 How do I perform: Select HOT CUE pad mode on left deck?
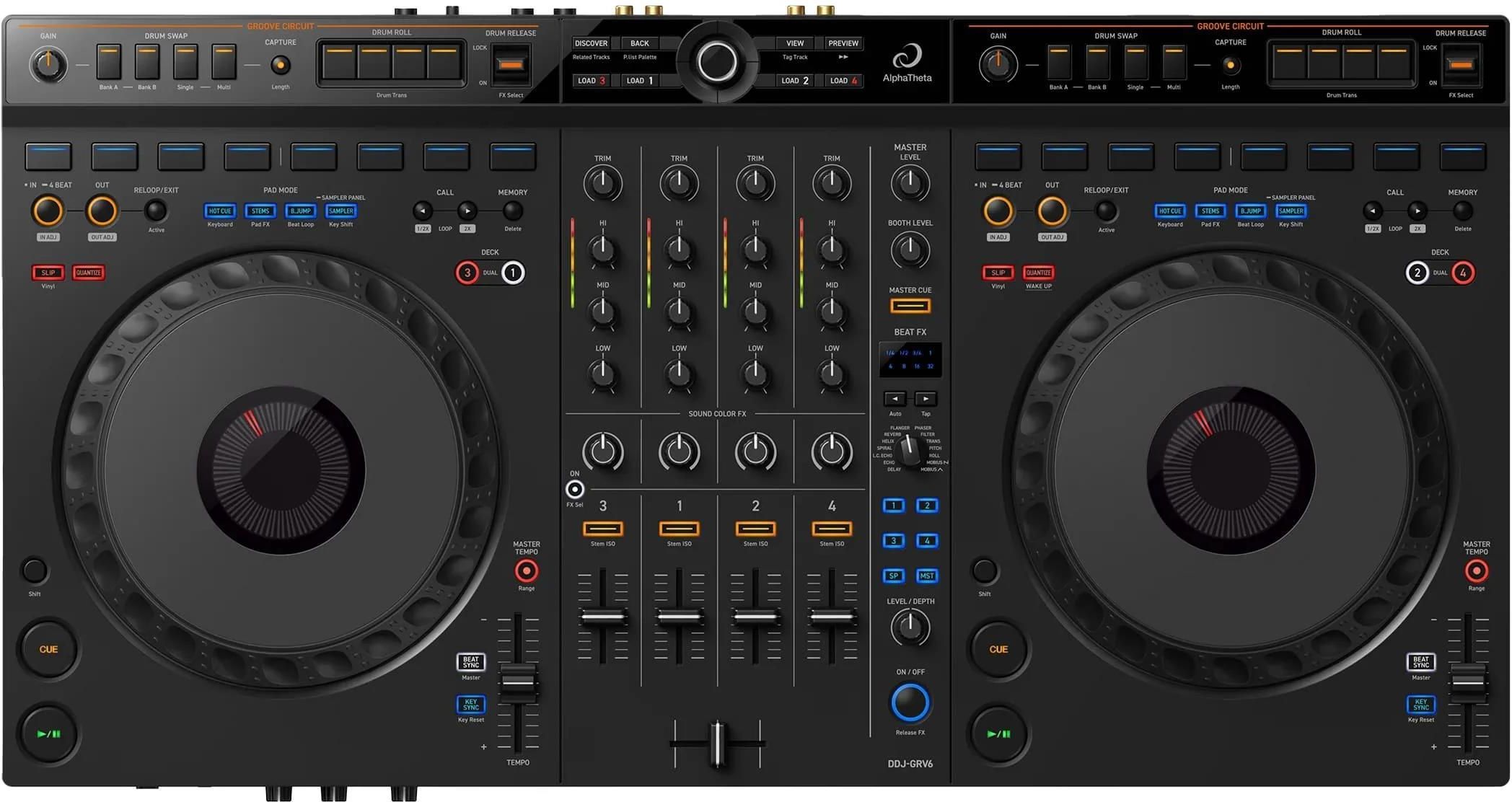click(220, 211)
